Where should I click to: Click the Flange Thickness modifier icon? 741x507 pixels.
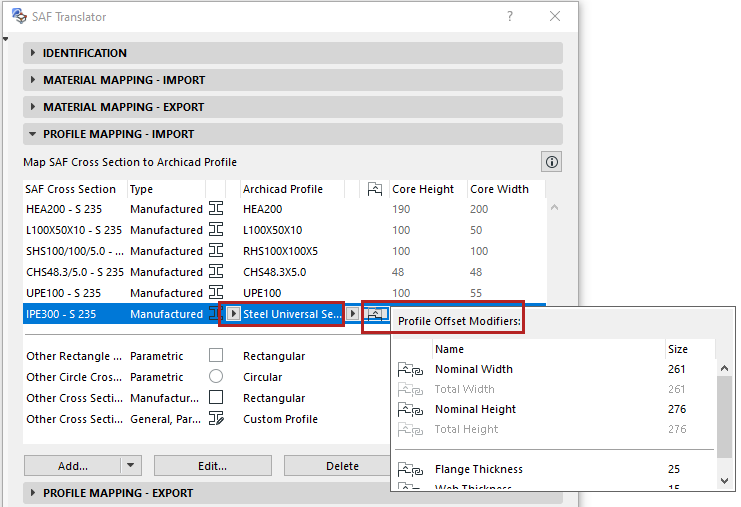pos(410,470)
